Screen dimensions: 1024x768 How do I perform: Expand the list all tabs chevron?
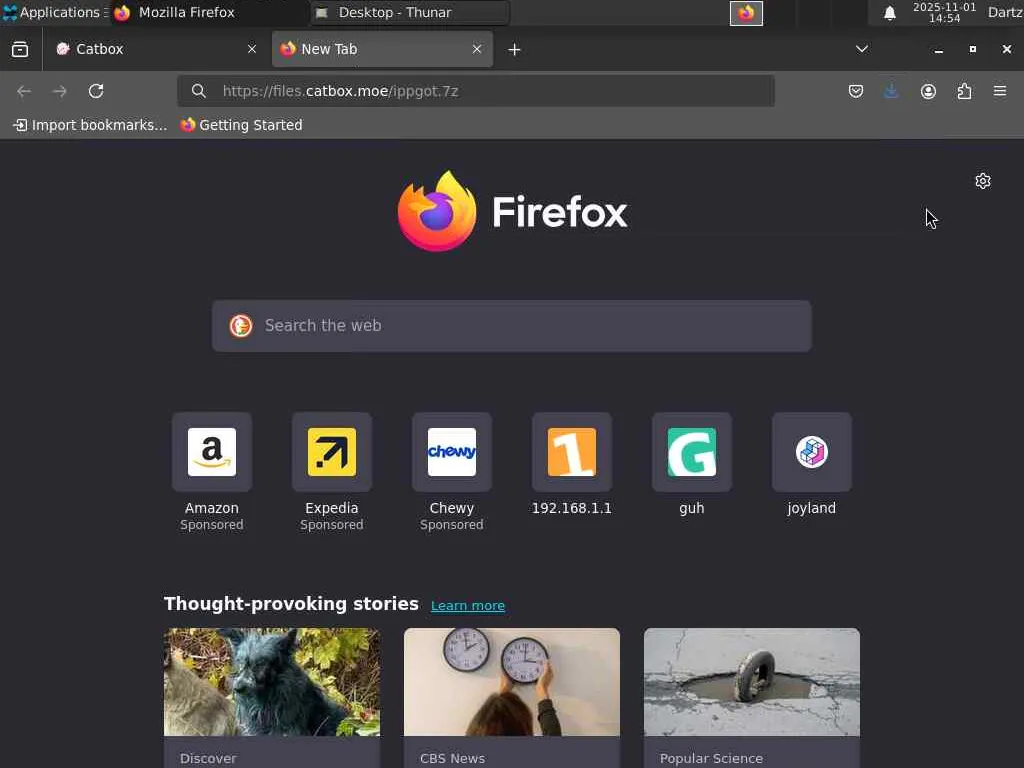pos(862,49)
